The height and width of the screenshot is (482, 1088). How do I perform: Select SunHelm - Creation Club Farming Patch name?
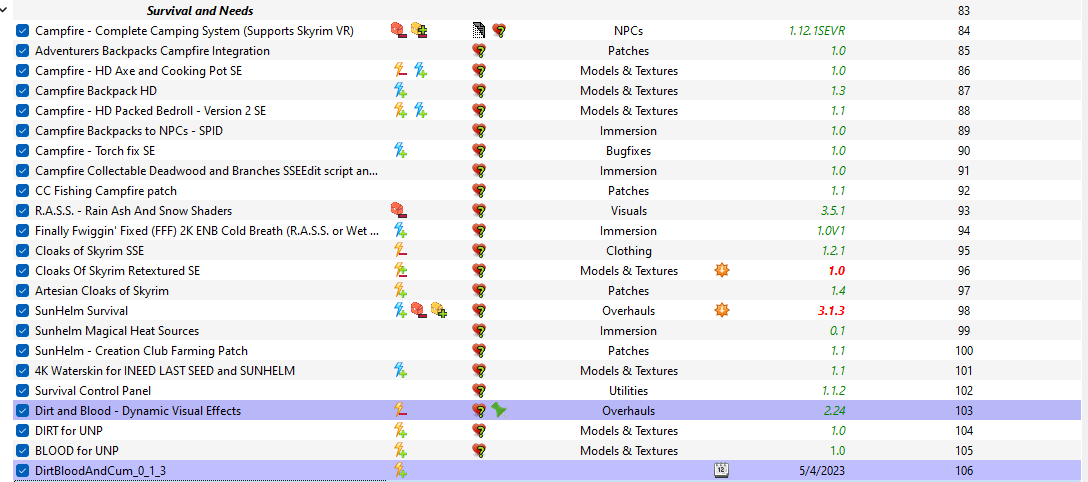pyautogui.click(x=141, y=351)
